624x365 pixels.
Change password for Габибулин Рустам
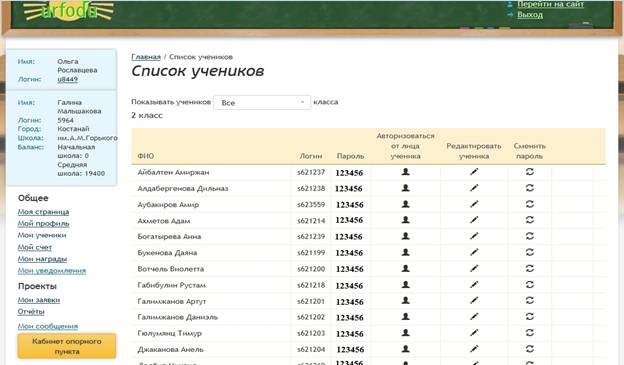529,285
